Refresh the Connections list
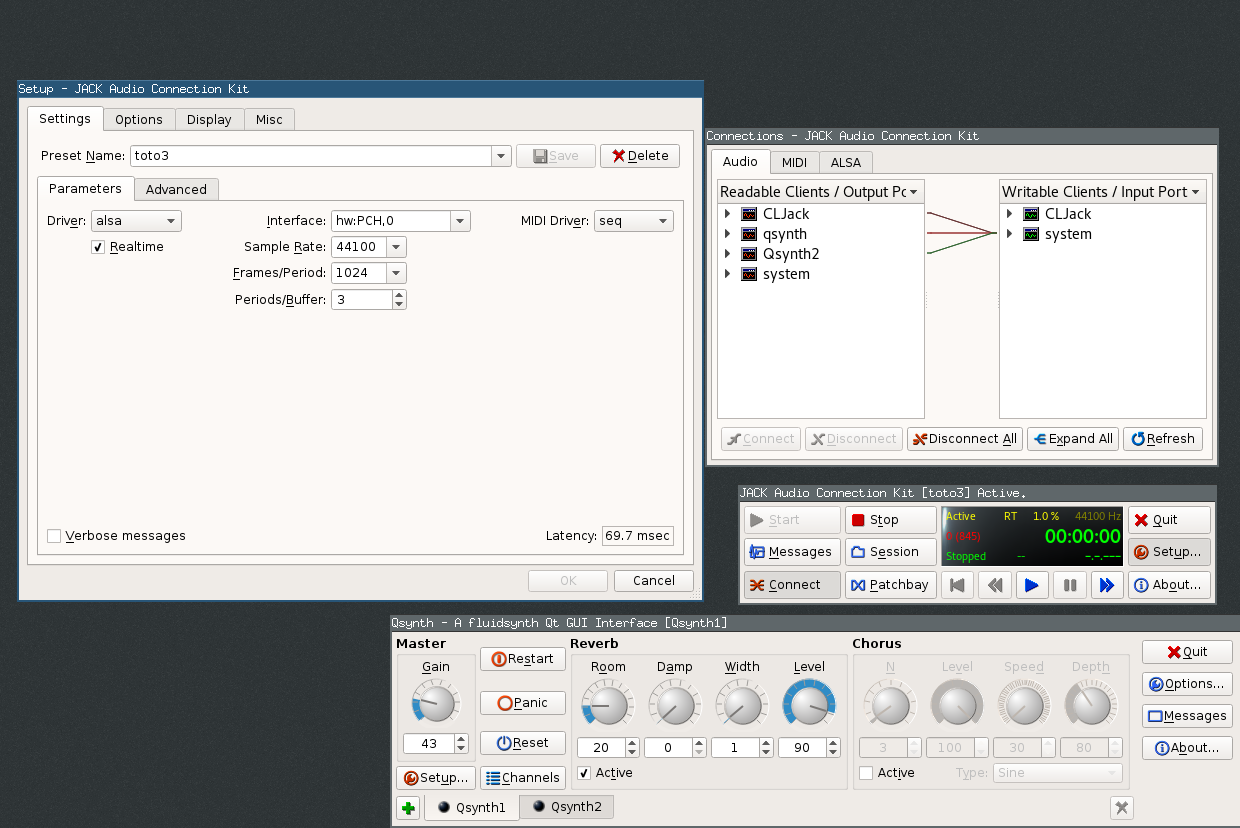This screenshot has height=828, width=1240. [x=1163, y=439]
